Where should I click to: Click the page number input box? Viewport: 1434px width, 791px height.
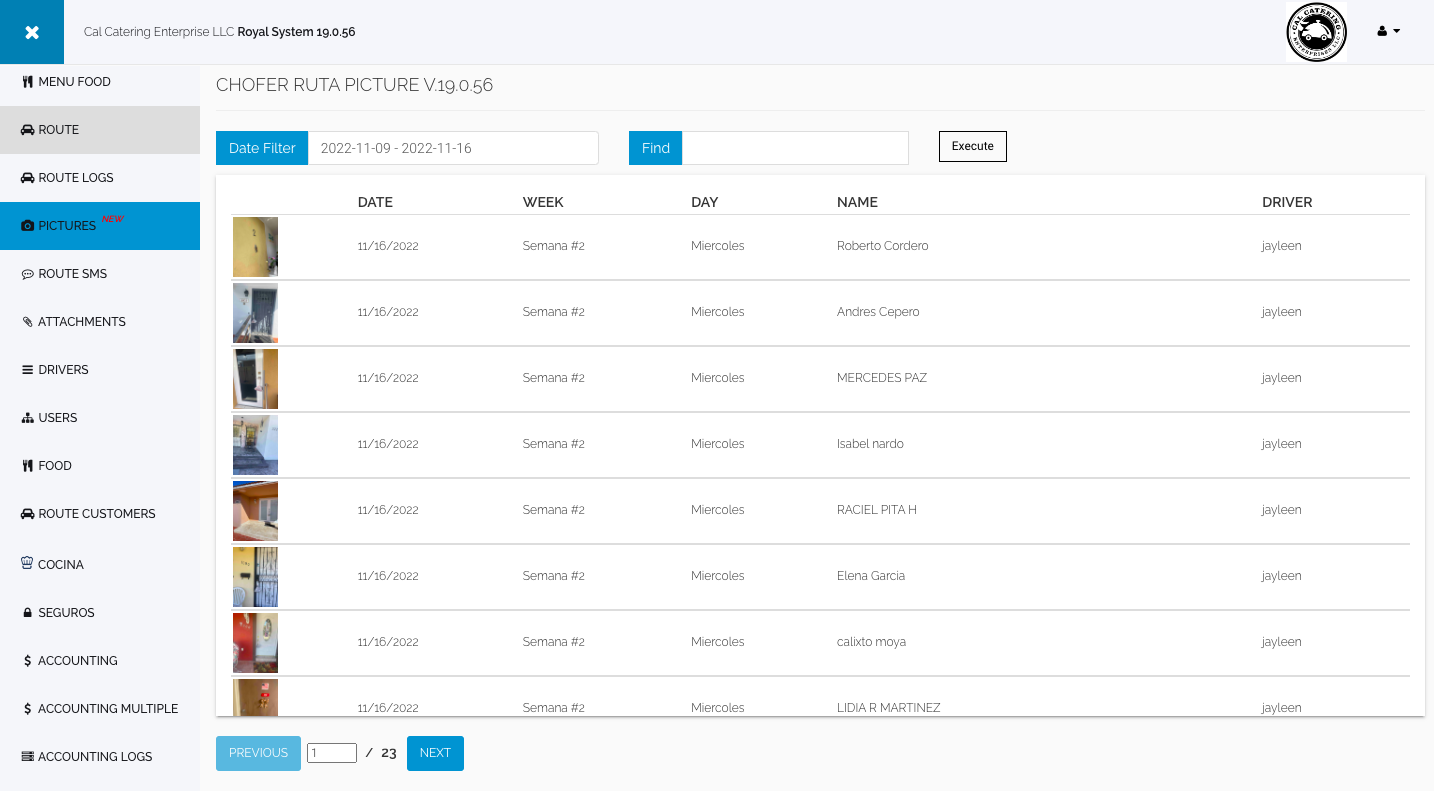[x=332, y=753]
